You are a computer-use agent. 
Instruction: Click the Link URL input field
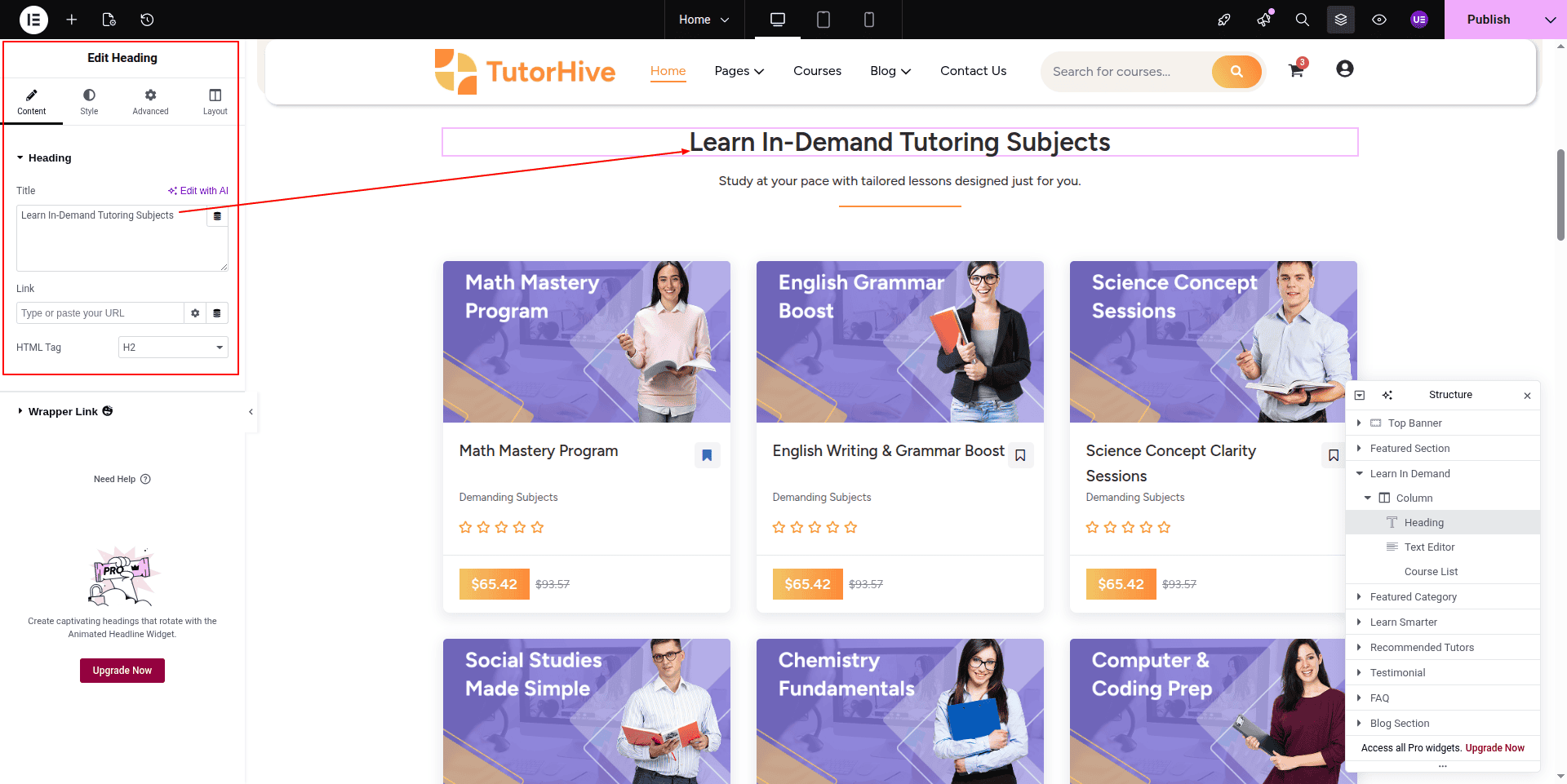pyautogui.click(x=100, y=313)
